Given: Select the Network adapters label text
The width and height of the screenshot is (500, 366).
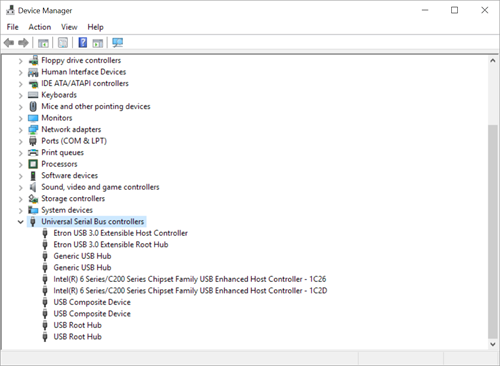Looking at the screenshot, I should pos(71,129).
